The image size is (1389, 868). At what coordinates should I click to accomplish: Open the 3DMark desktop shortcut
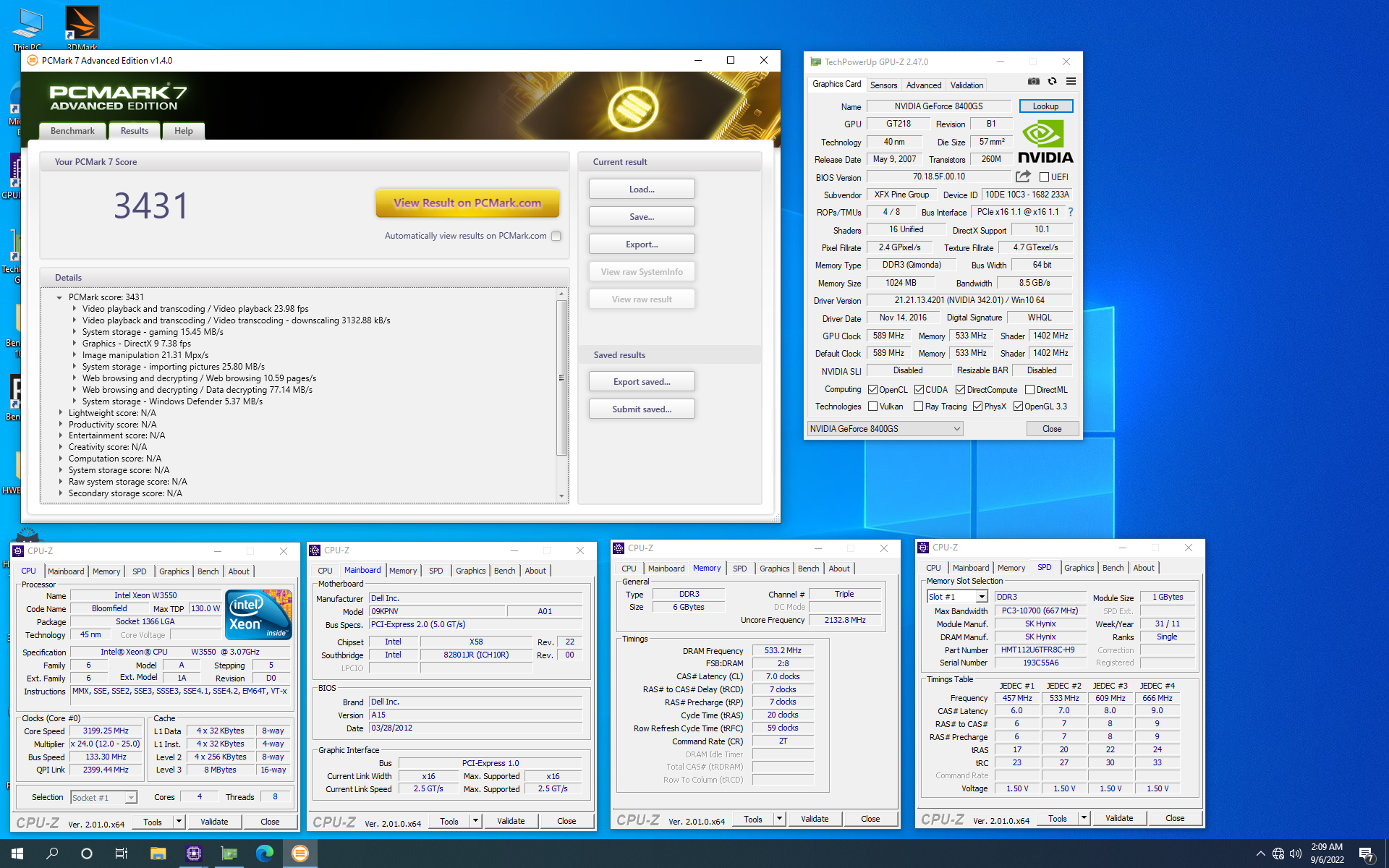(82, 27)
